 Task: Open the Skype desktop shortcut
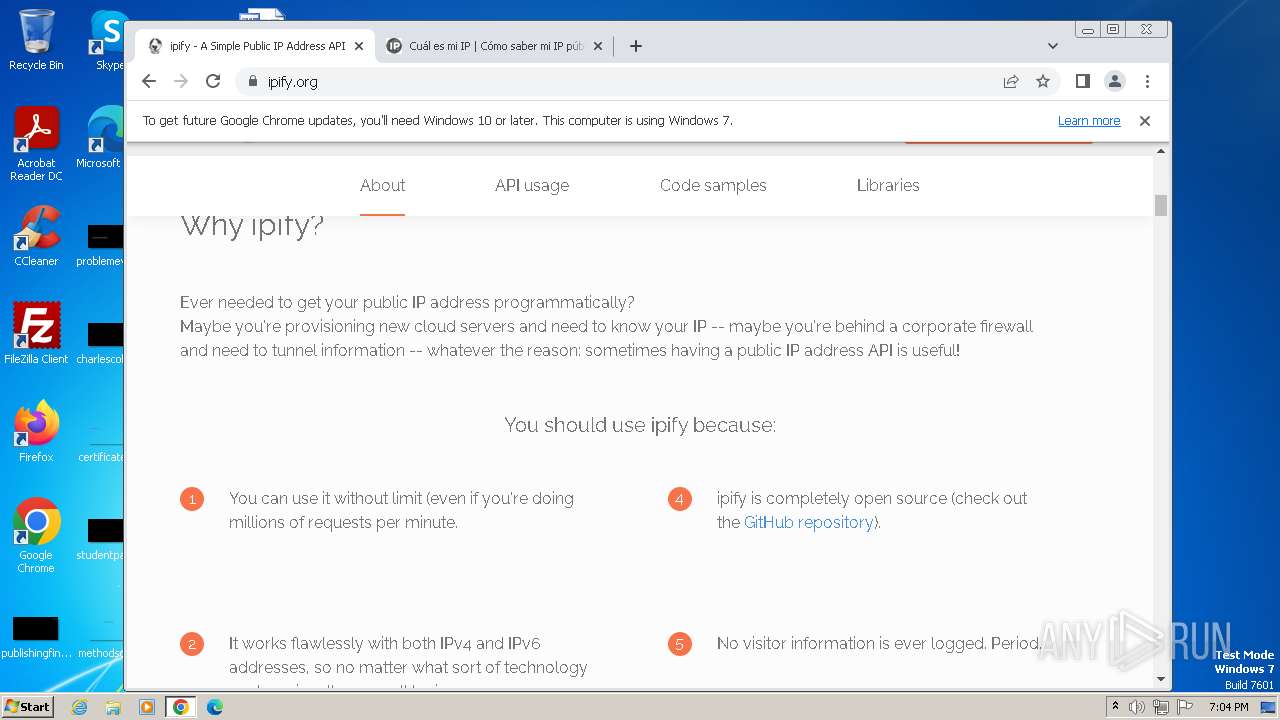pyautogui.click(x=108, y=40)
